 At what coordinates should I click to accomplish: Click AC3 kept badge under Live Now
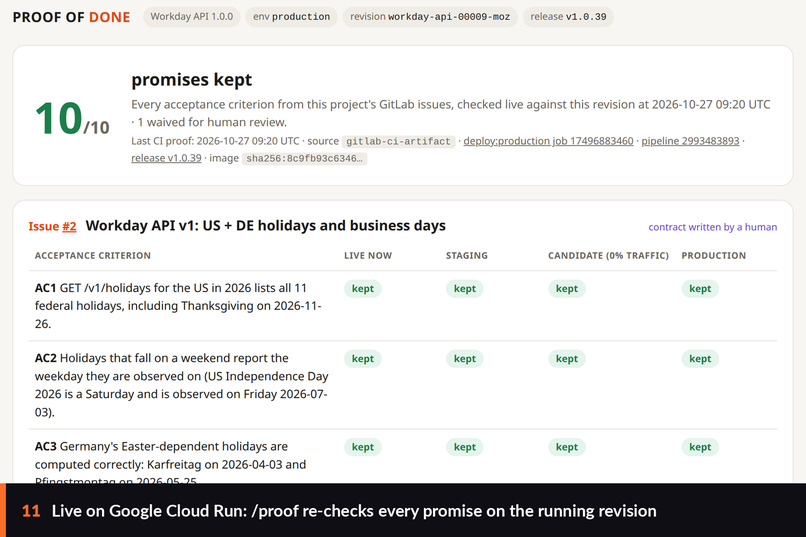[362, 447]
